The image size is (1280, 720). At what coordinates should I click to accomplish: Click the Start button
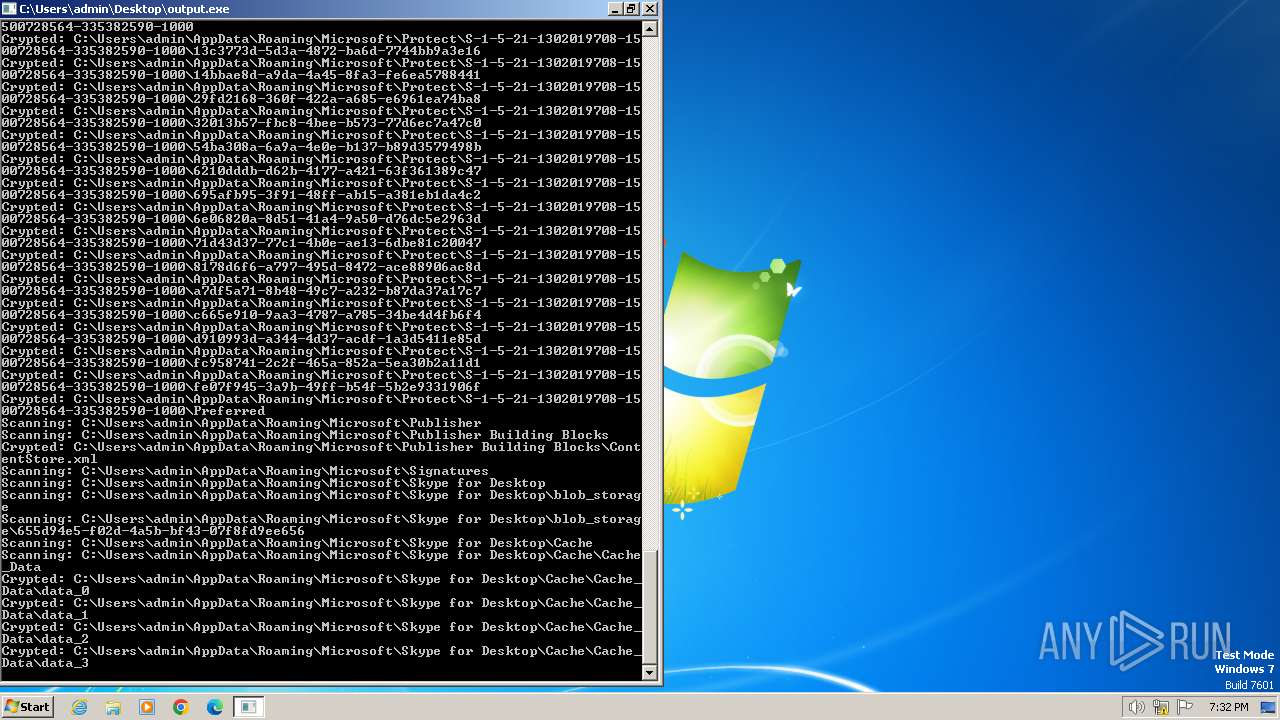pos(27,707)
